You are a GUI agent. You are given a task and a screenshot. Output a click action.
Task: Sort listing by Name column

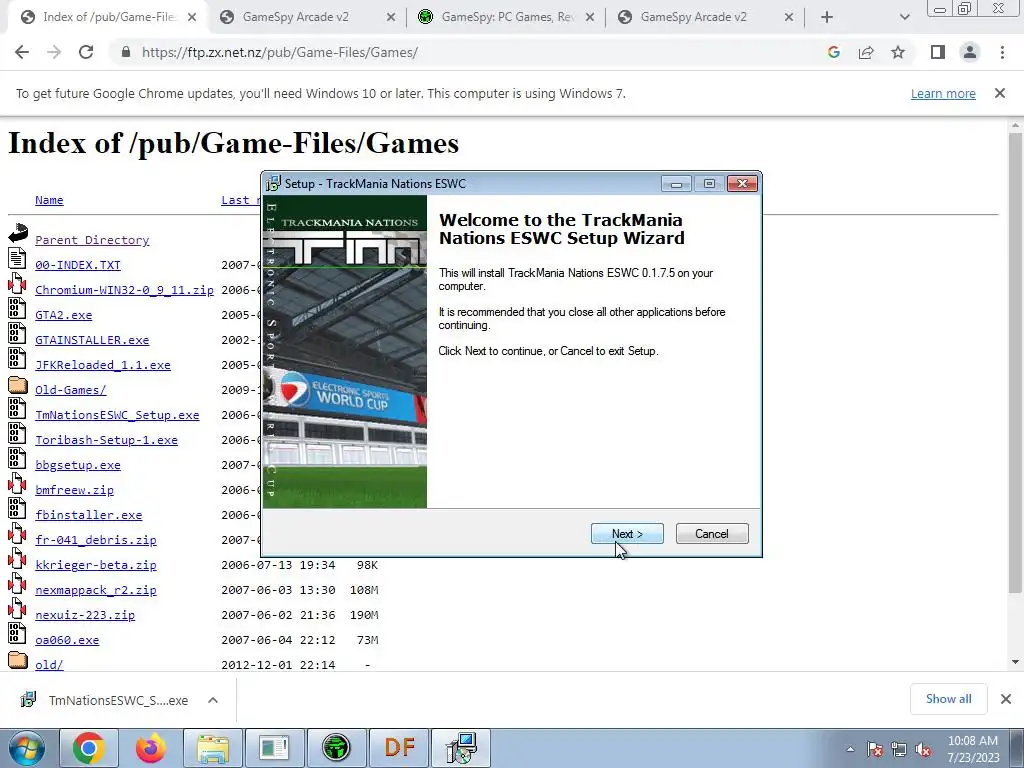[x=49, y=200]
